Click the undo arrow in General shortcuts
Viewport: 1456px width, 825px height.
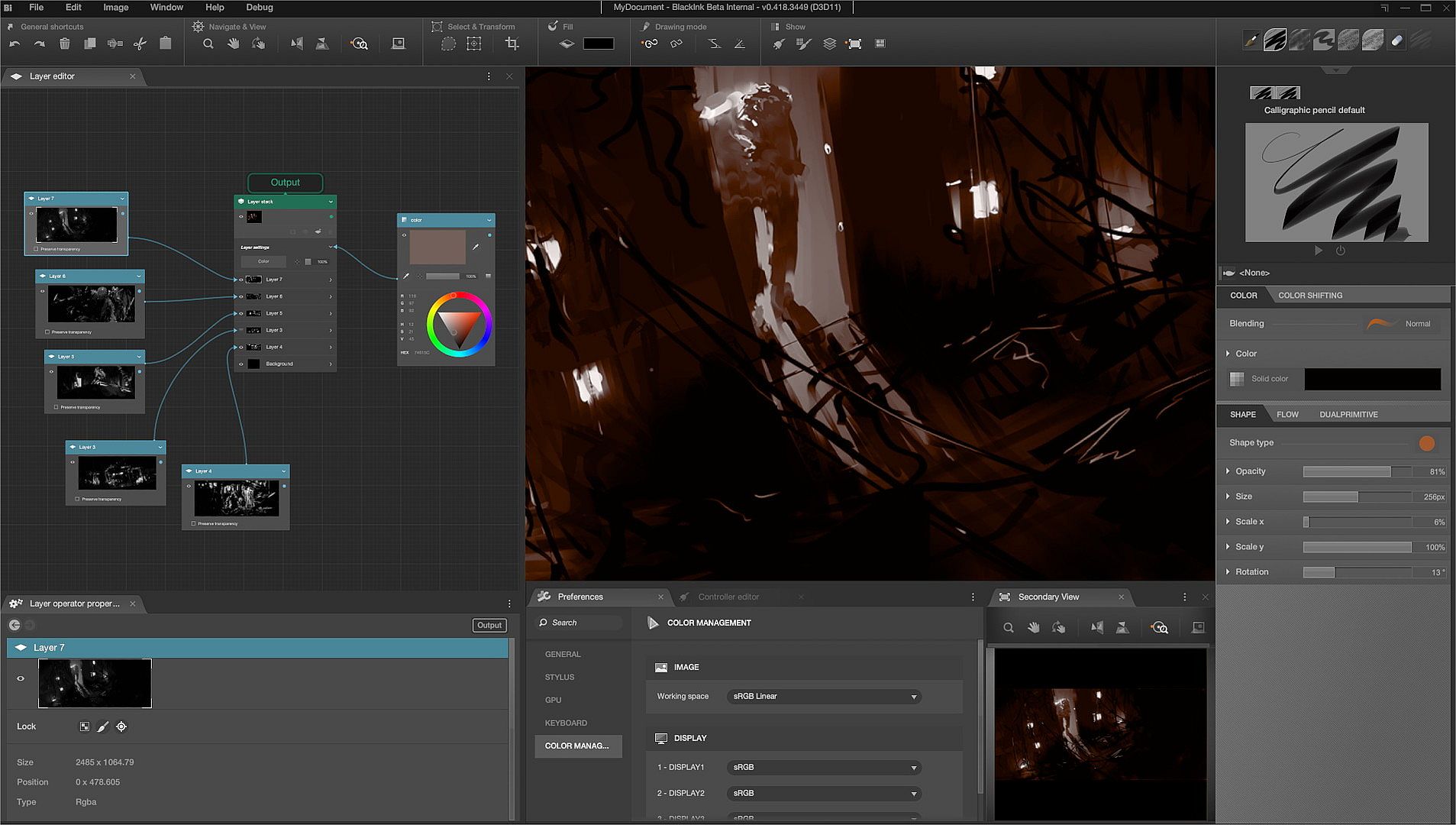pos(15,44)
